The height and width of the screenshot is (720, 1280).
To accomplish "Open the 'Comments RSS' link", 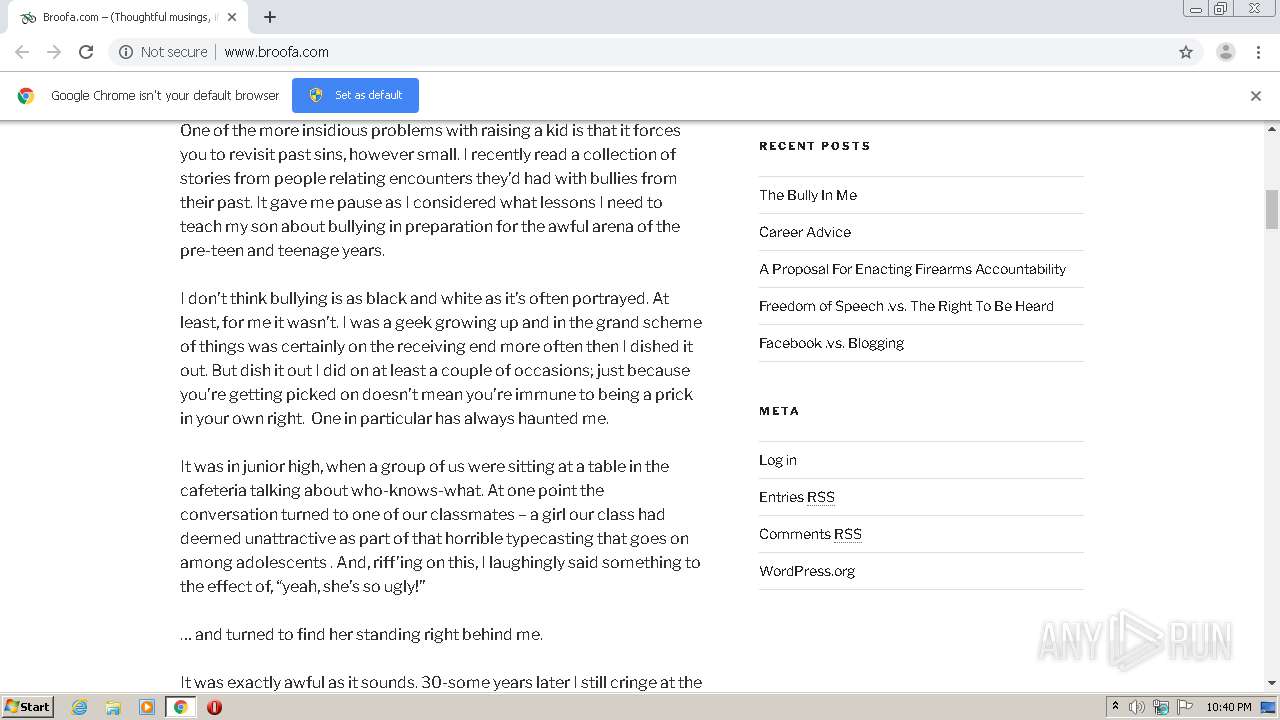I will pos(810,534).
